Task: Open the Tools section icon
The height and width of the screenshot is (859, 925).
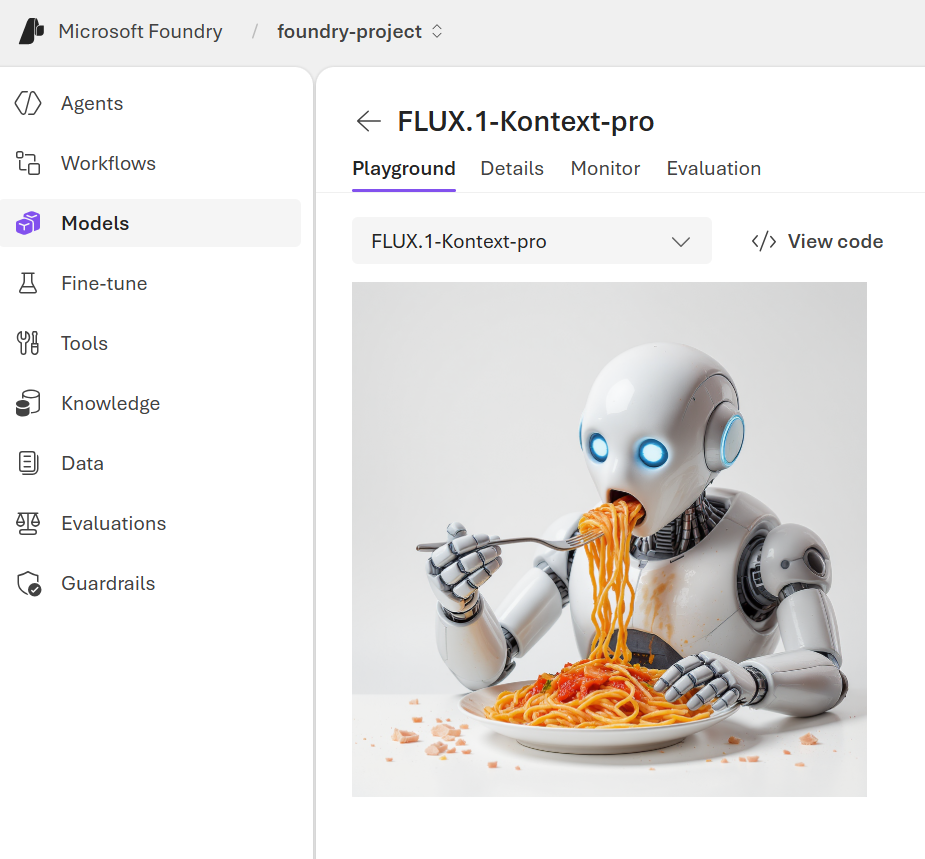Action: (x=25, y=343)
